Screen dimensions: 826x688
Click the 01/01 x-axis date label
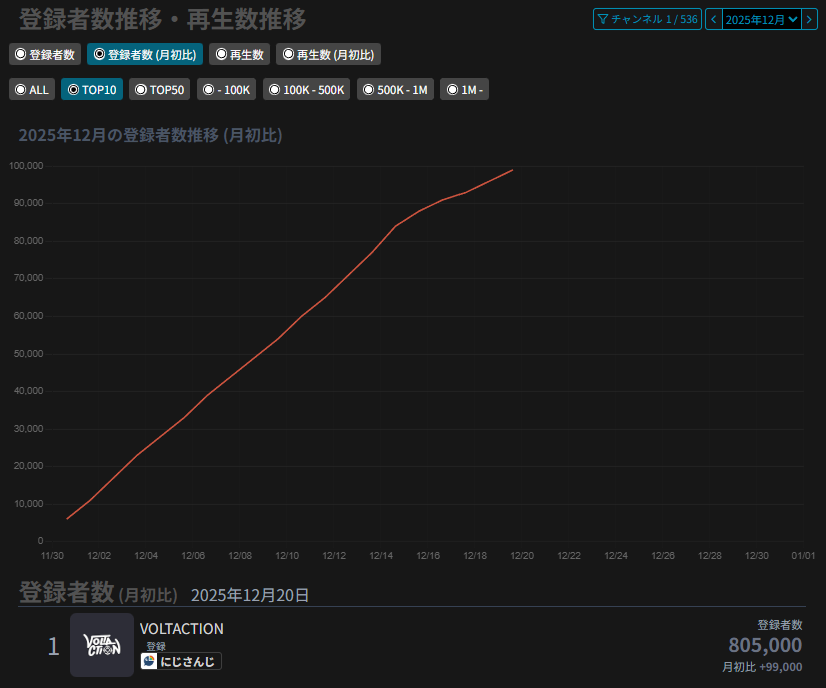pos(803,556)
